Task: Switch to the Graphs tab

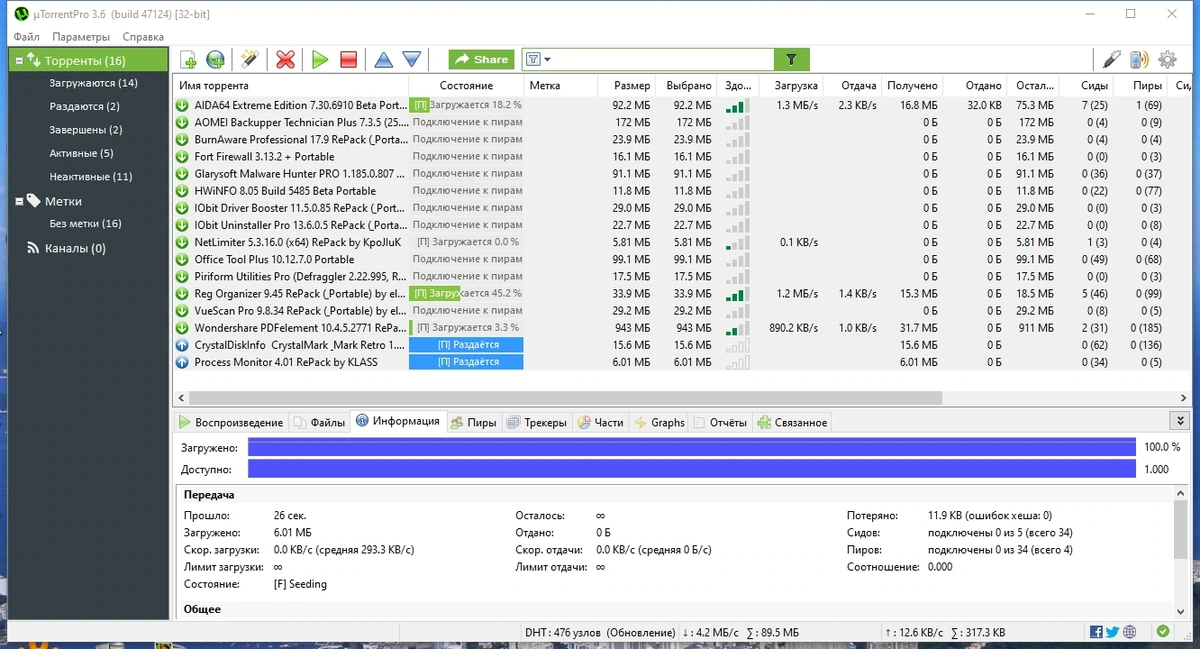Action: click(x=659, y=422)
